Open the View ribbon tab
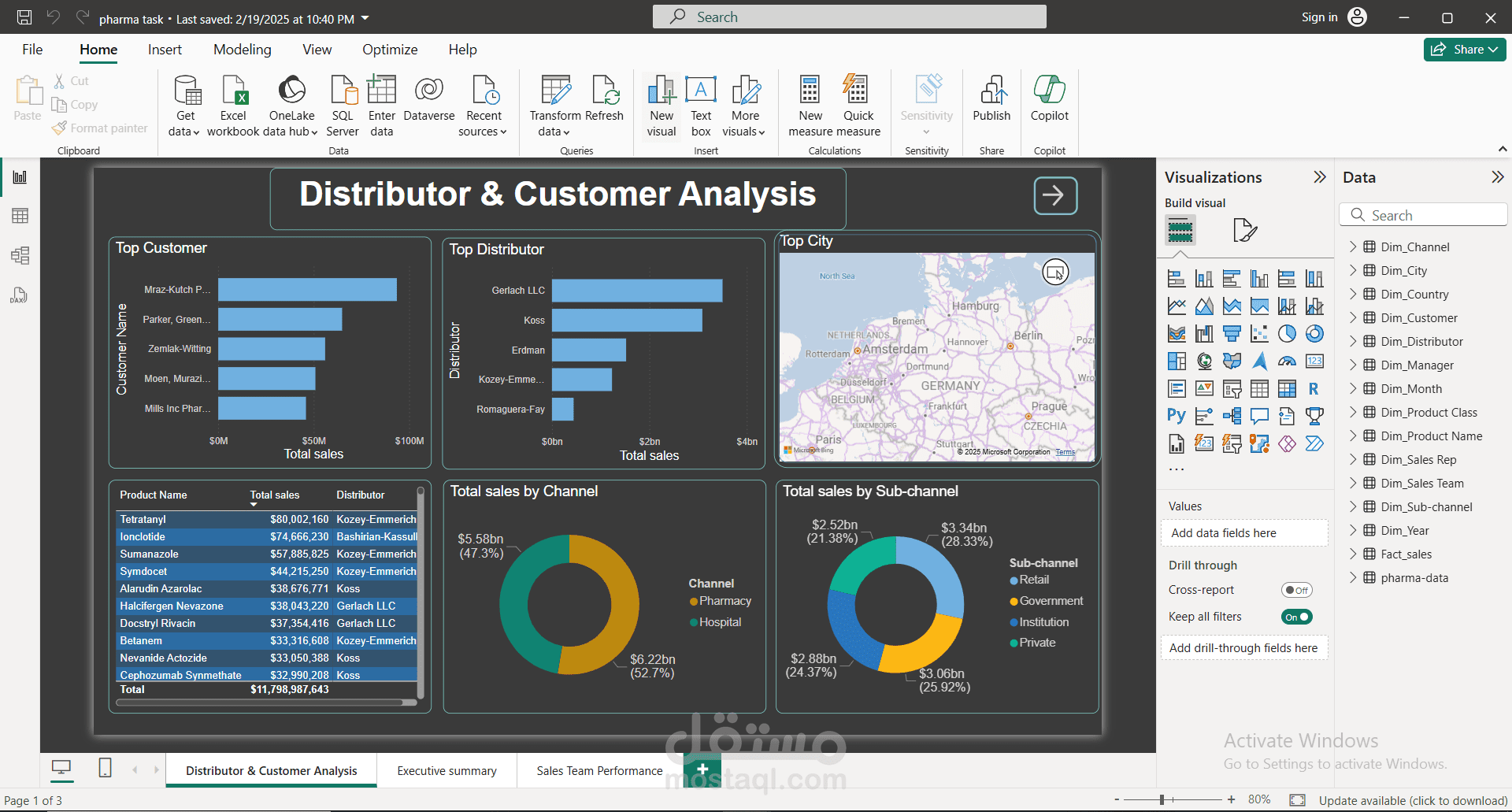 pos(317,50)
